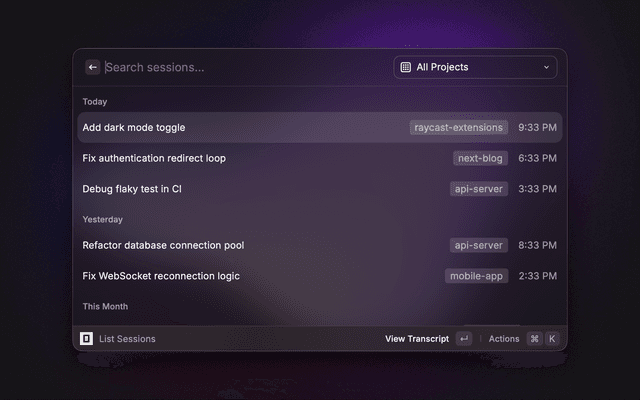The width and height of the screenshot is (640, 400).
Task: Click the All Projects grid icon
Action: 406,67
